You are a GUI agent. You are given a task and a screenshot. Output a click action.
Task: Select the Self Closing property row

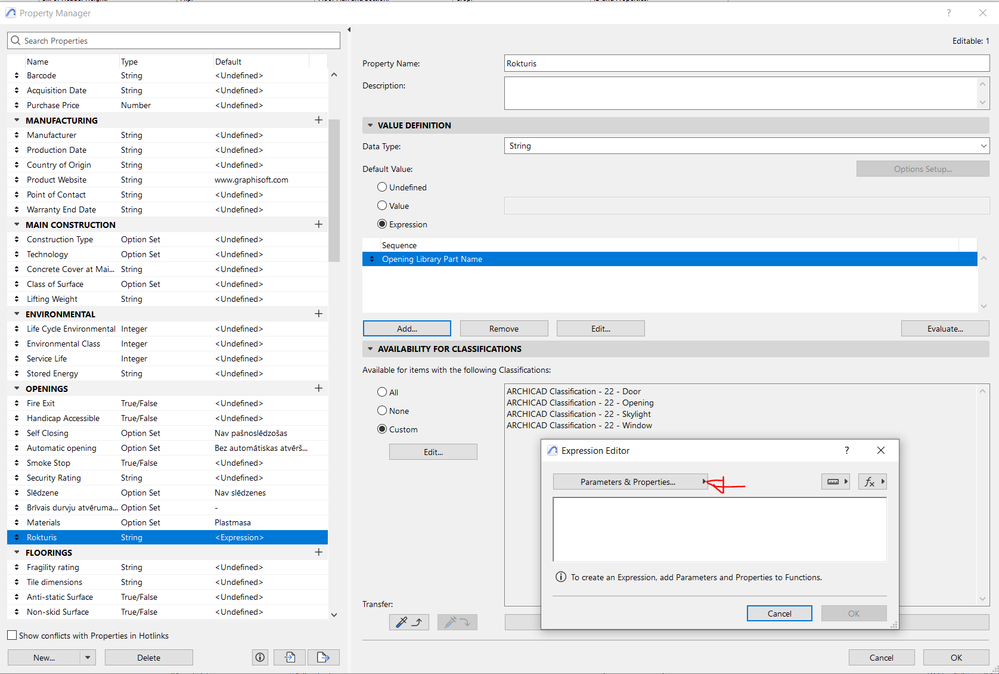pos(168,433)
